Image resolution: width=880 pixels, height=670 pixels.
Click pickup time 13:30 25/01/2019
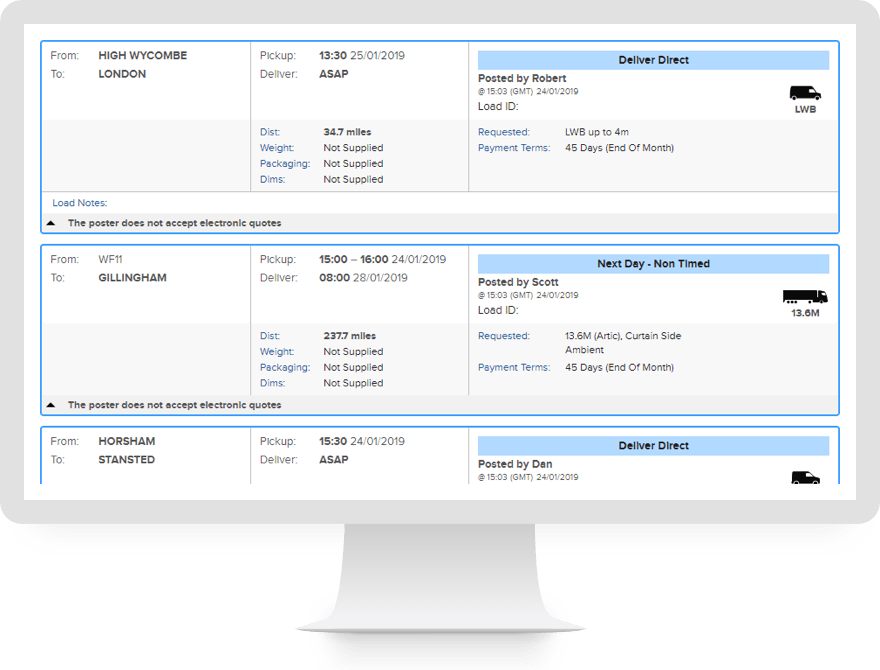coord(362,56)
